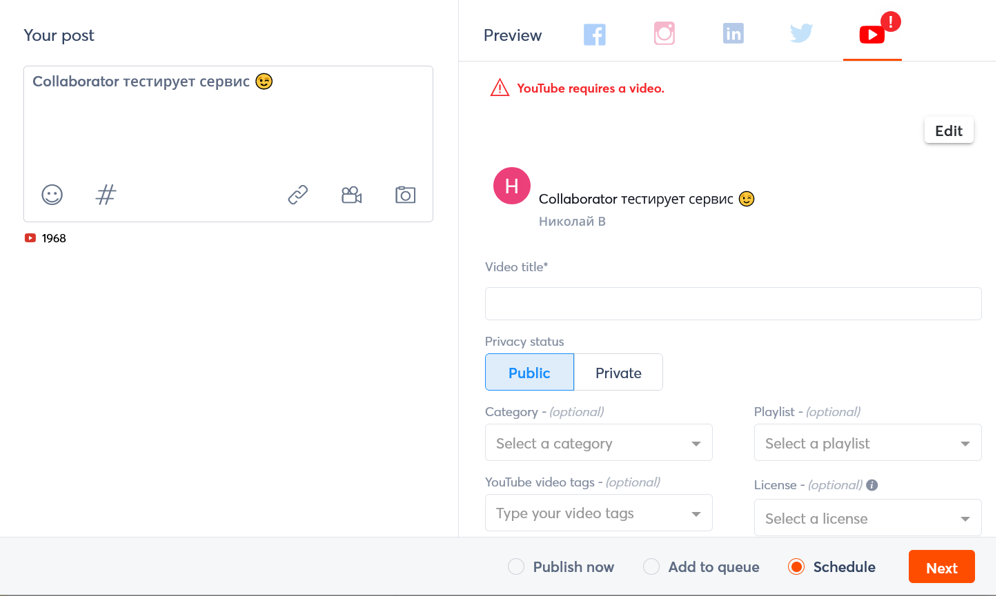Screen dimensions: 996x596
Task: Click the info icon next to License
Action: tap(871, 485)
